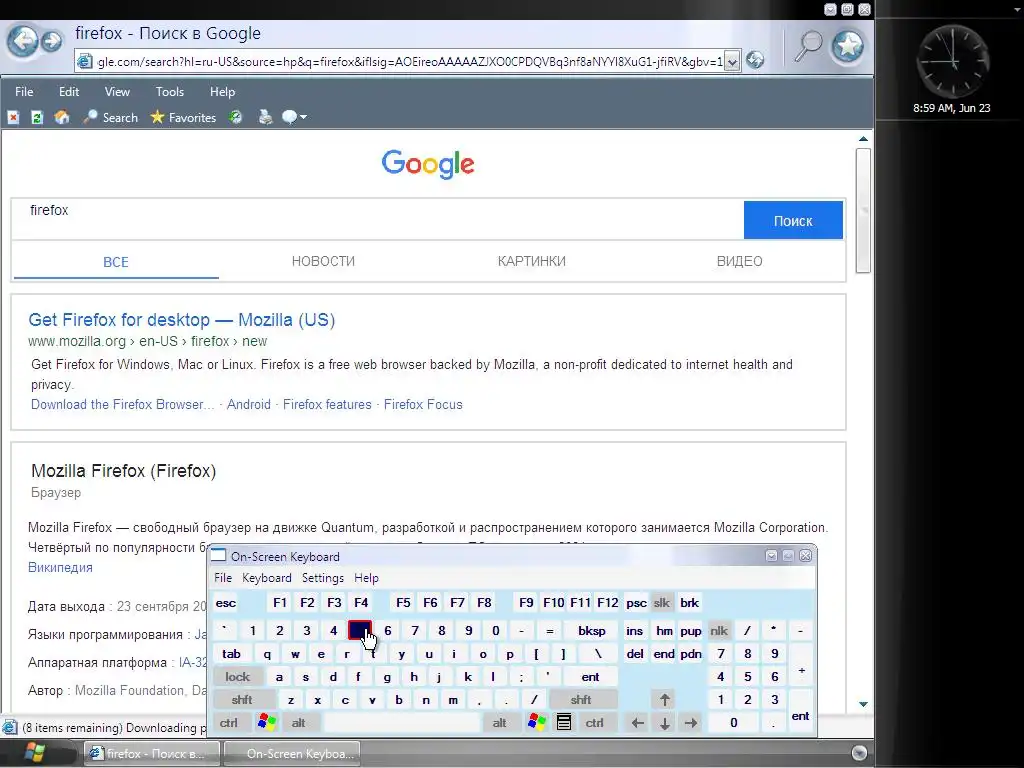1024x768 pixels.
Task: Toggle the left shft key
Action: tap(242, 700)
